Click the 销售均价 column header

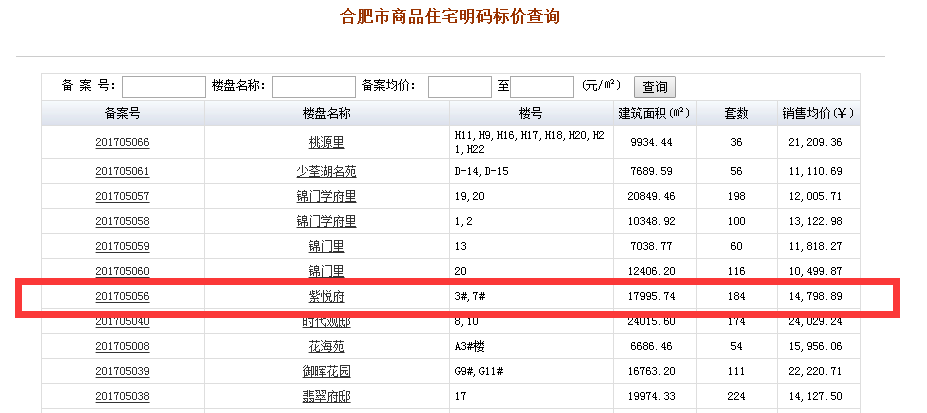tap(815, 114)
